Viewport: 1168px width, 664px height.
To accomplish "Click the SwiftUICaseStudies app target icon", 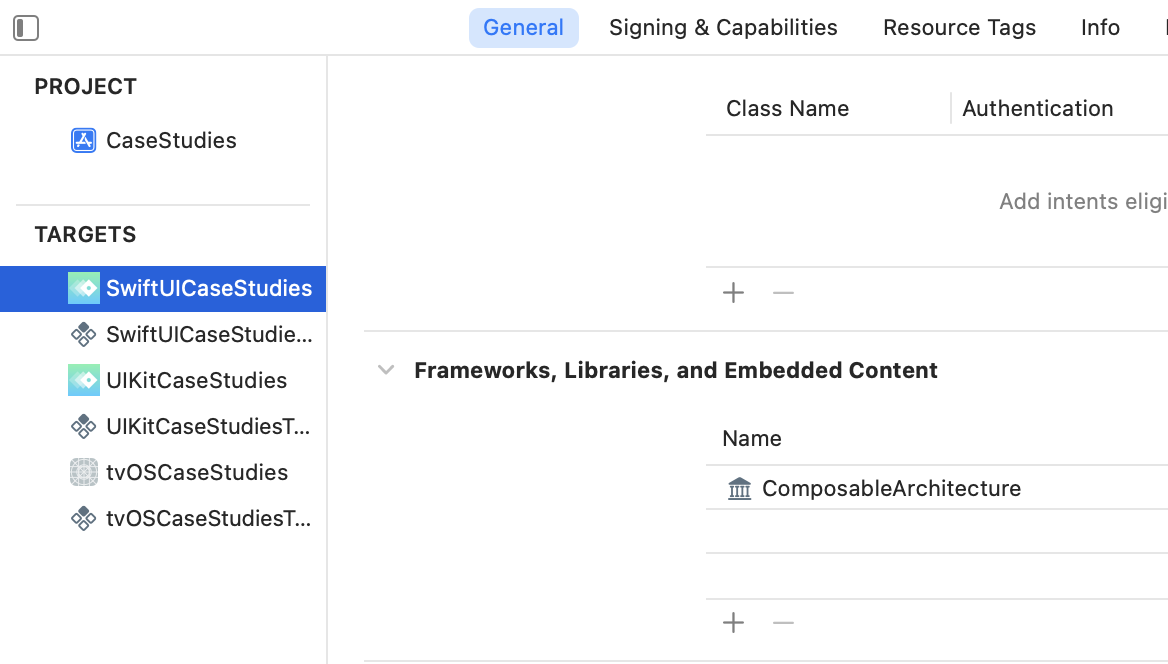I will click(x=83, y=288).
